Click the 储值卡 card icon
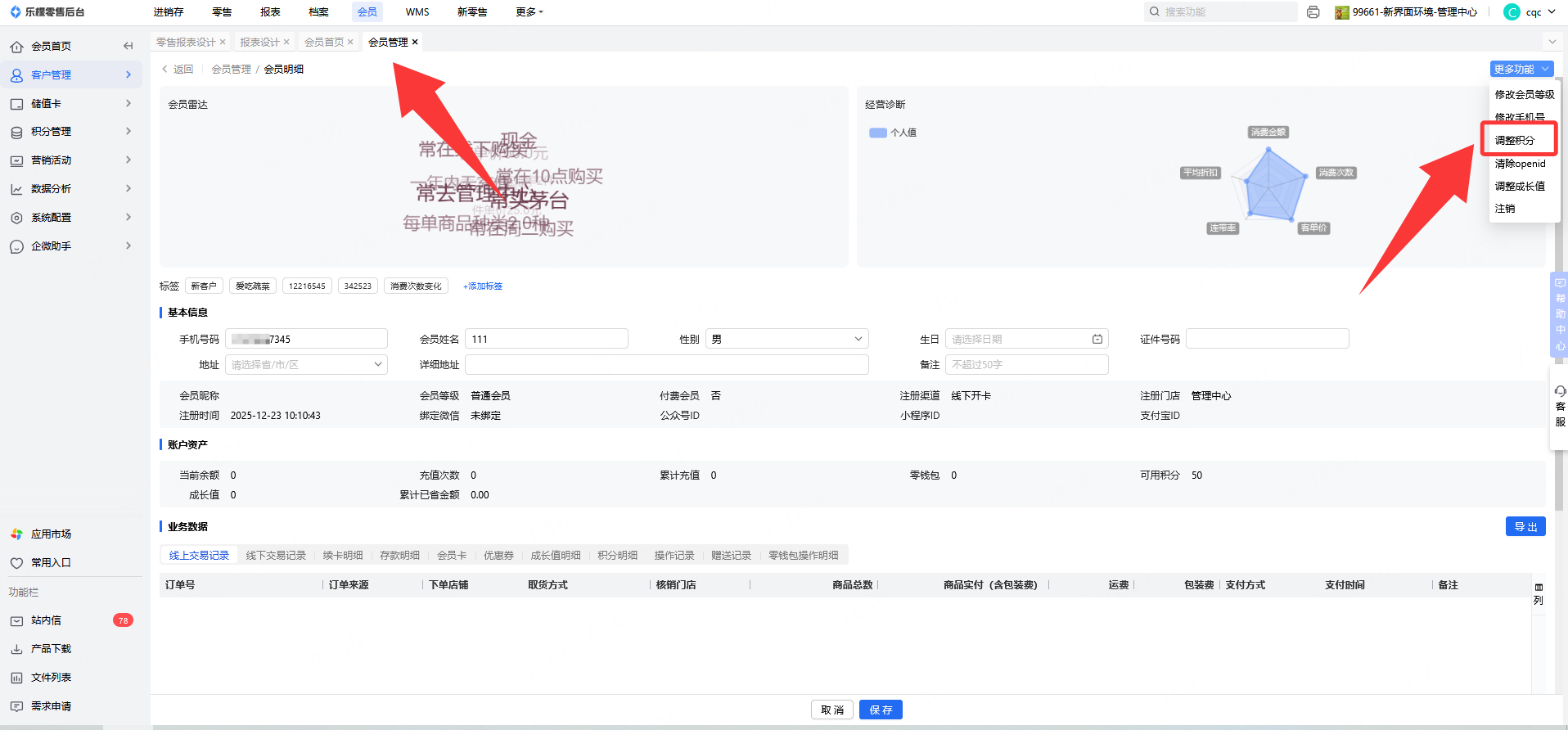Screen dimensions: 1568x730 pyautogui.click(x=16, y=104)
